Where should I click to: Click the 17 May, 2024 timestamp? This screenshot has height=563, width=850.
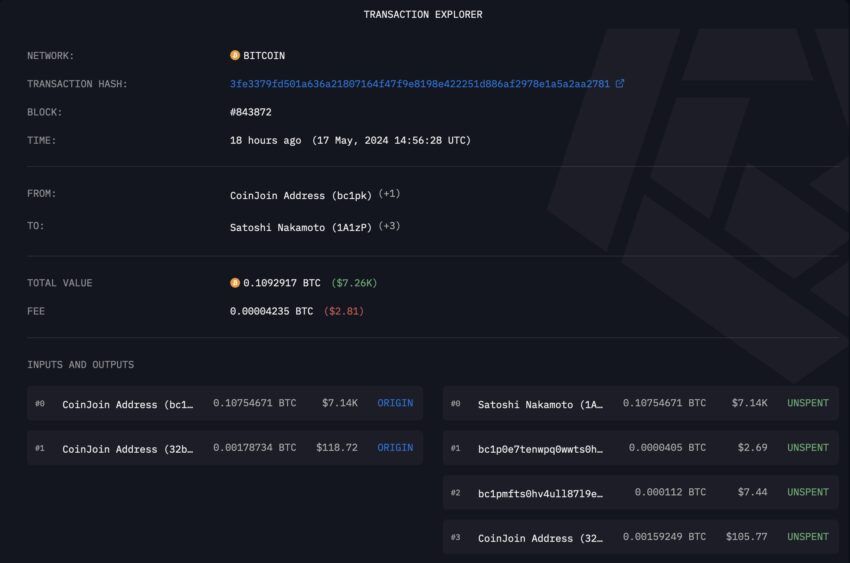click(x=391, y=141)
